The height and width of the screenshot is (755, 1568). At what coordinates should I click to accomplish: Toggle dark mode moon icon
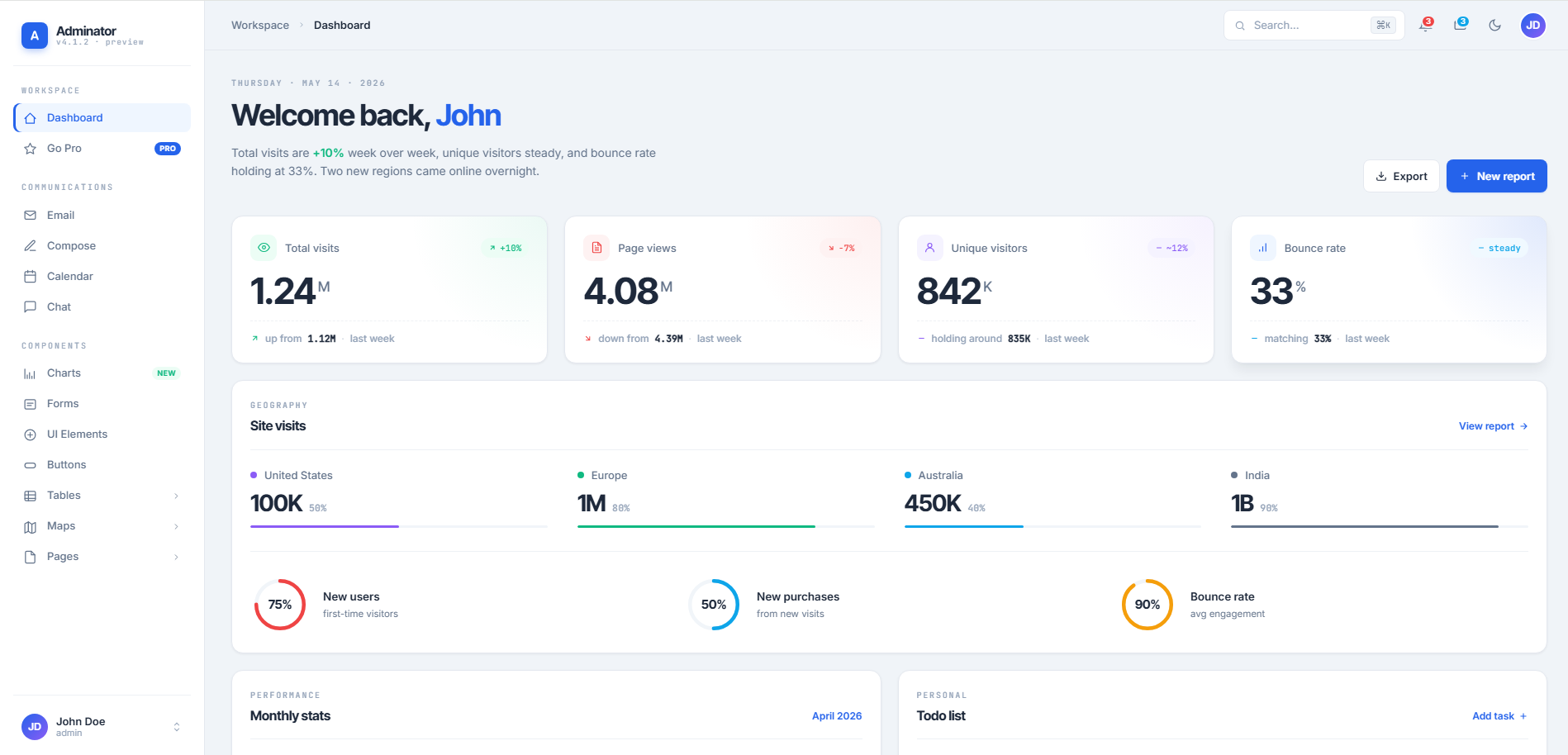tap(1495, 26)
